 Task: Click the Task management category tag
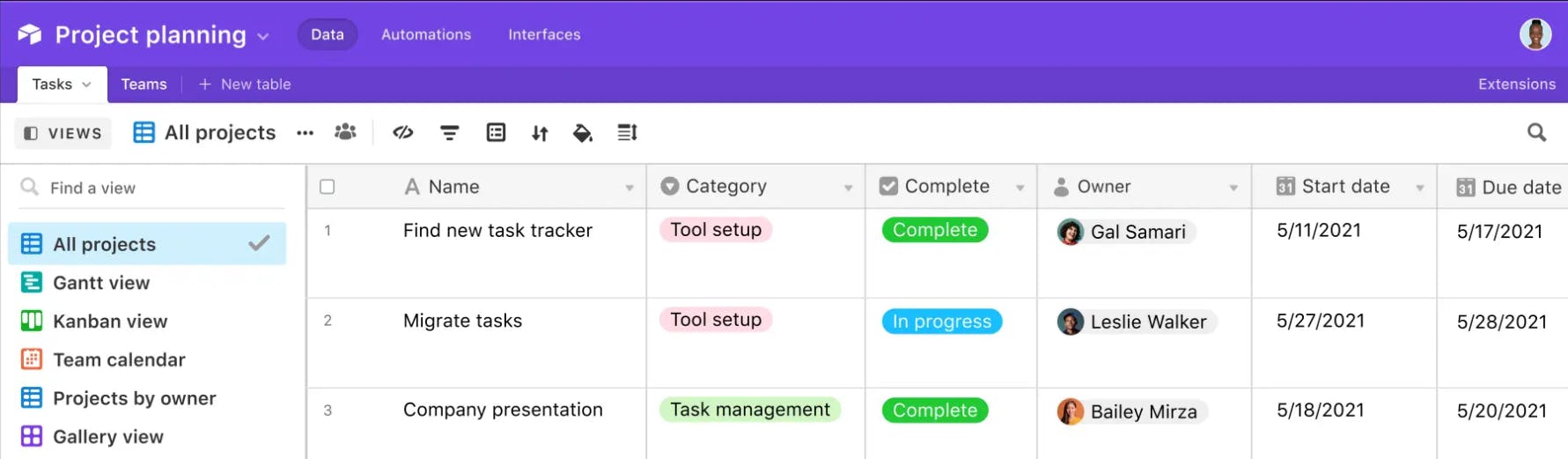750,410
